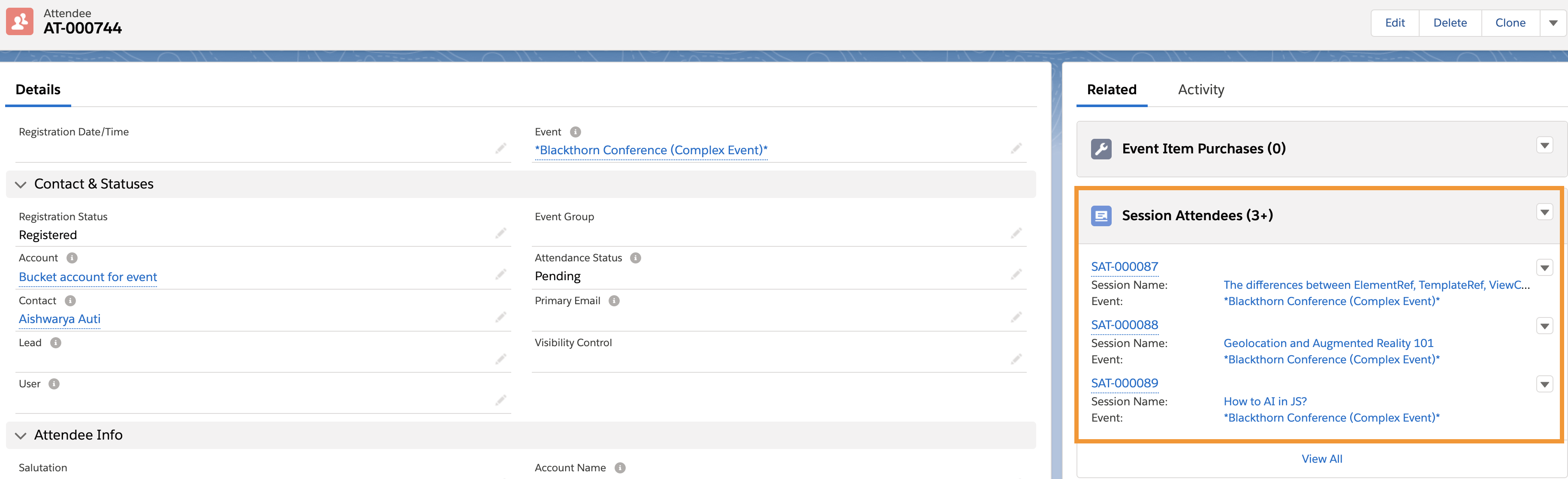Open Bucket account for event link
This screenshot has width=1568, height=479.
tap(87, 277)
